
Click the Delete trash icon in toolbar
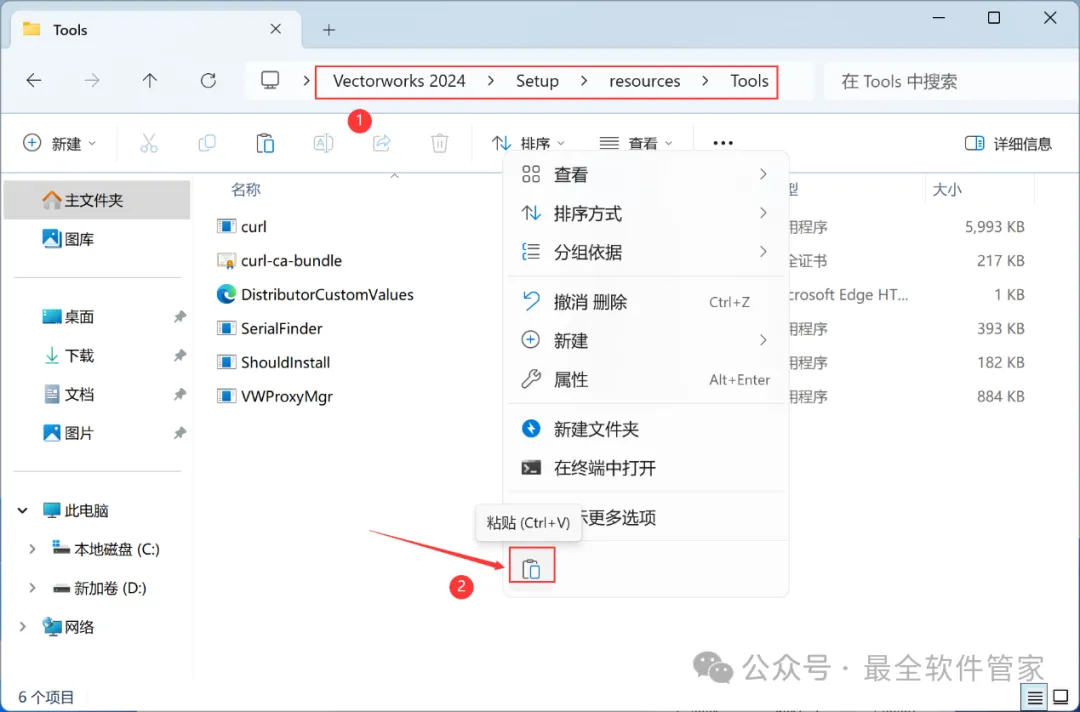[x=439, y=143]
